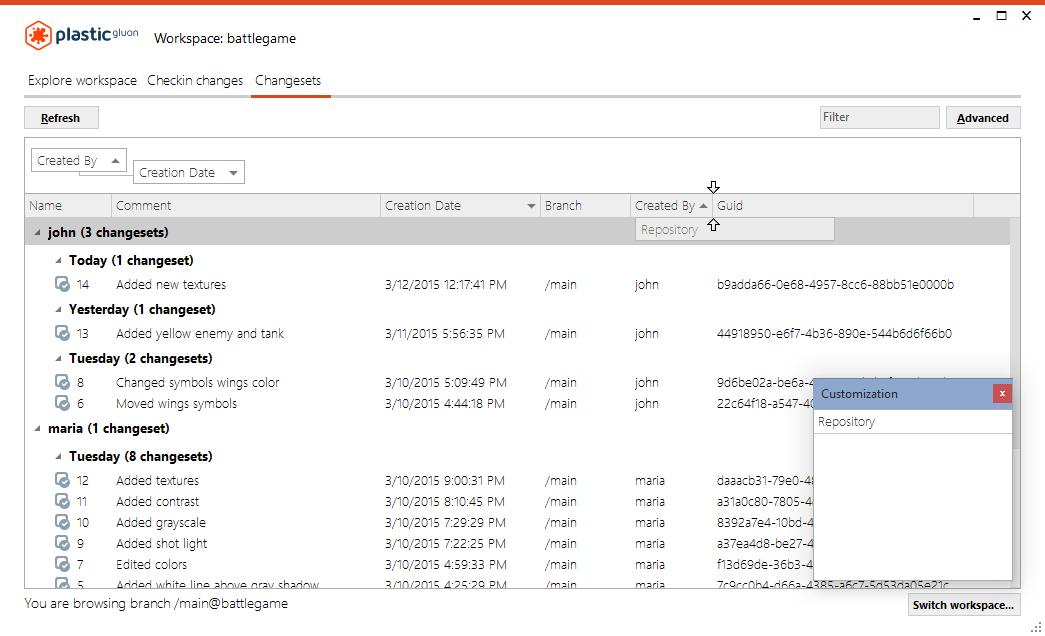Viewport: 1045px width, 636px height.
Task: Select Repository in the Customization list
Action: coord(912,422)
